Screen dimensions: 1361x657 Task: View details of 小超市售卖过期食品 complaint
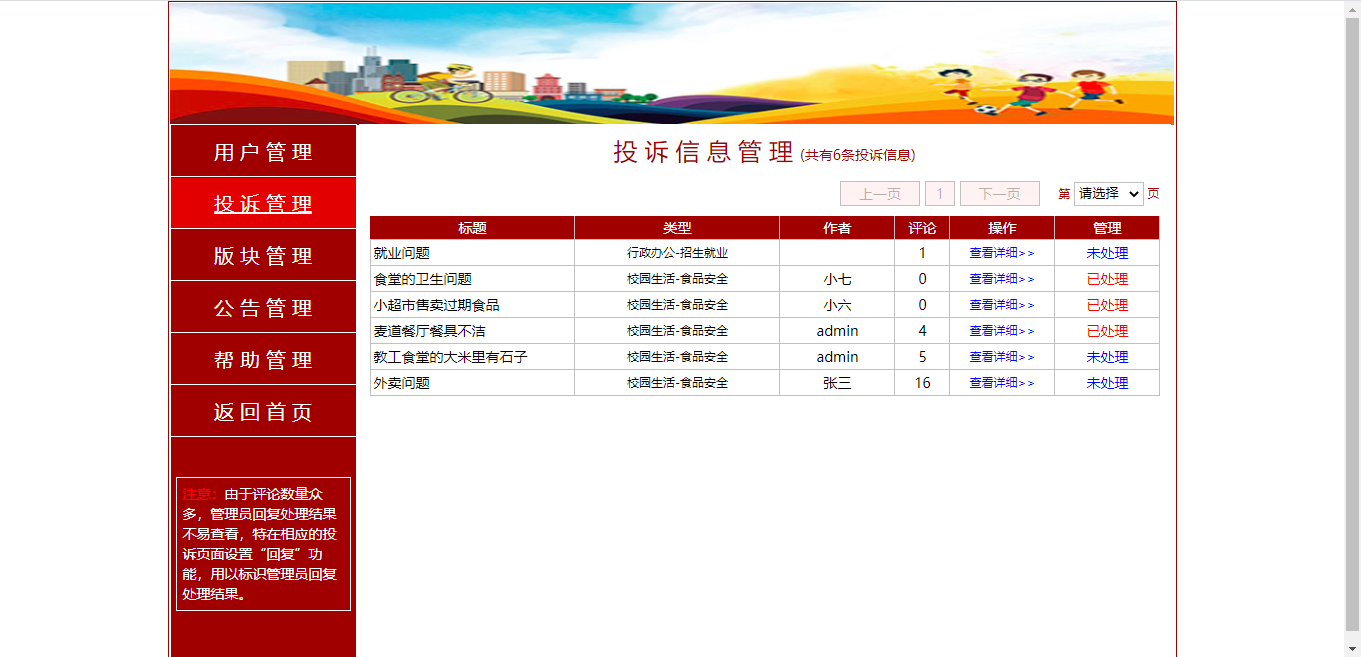click(1002, 305)
